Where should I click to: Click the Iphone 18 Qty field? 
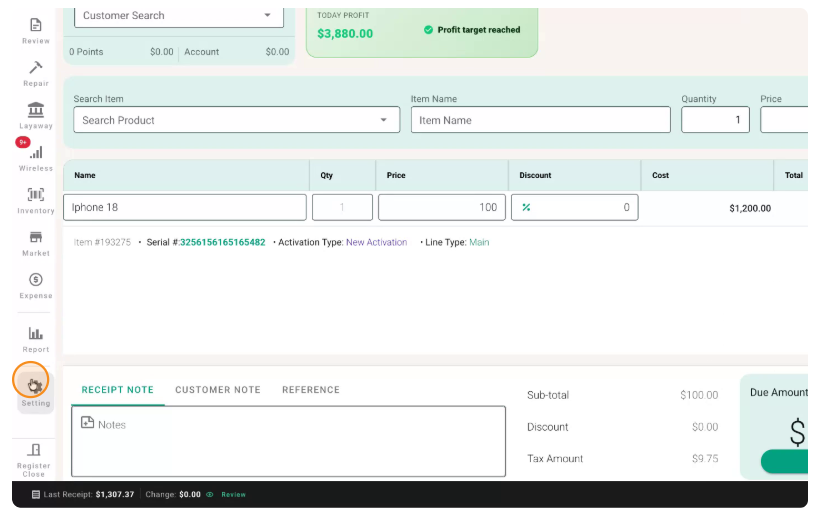342,207
